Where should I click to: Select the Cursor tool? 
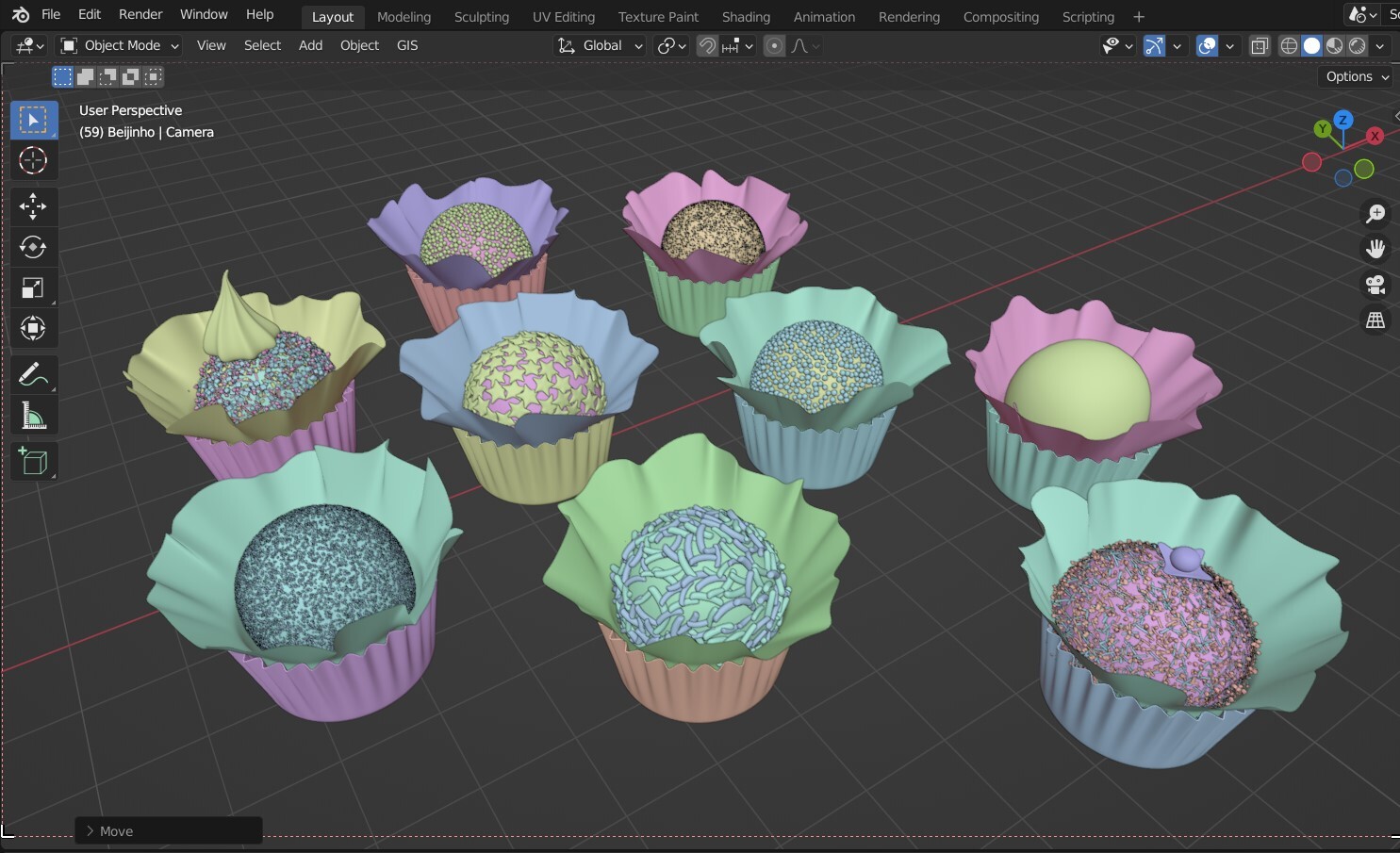click(33, 161)
